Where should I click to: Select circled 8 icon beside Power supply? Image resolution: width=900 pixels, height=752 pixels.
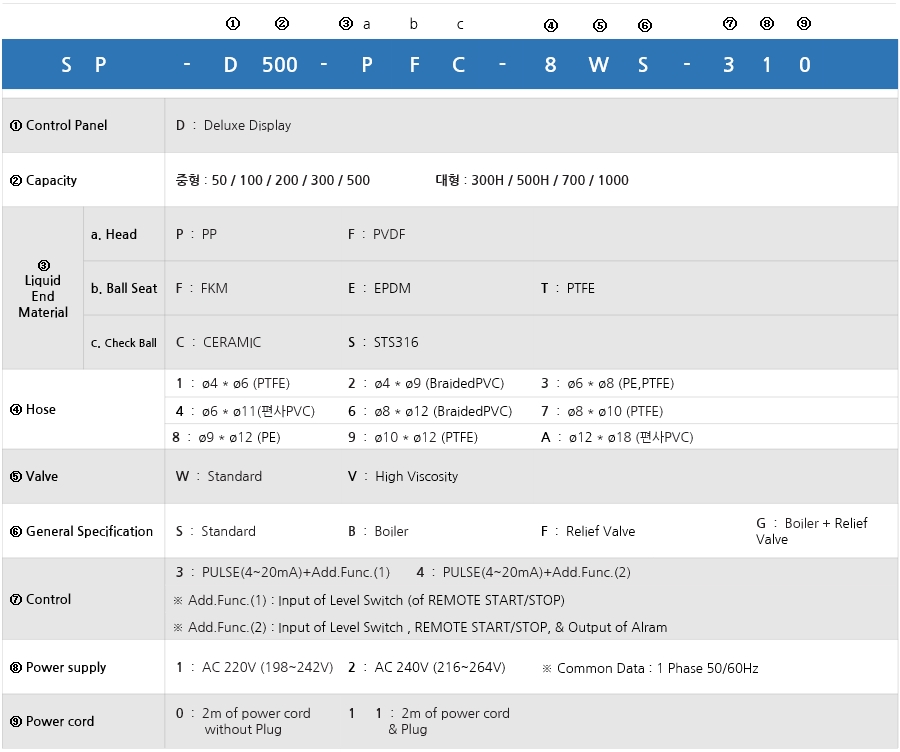(x=16, y=668)
